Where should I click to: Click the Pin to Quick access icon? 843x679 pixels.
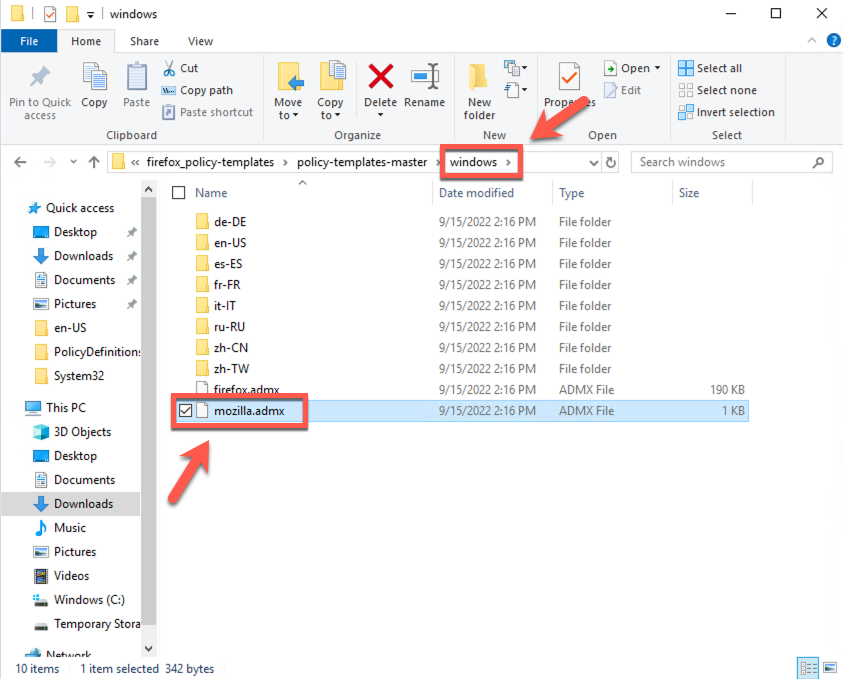(40, 76)
